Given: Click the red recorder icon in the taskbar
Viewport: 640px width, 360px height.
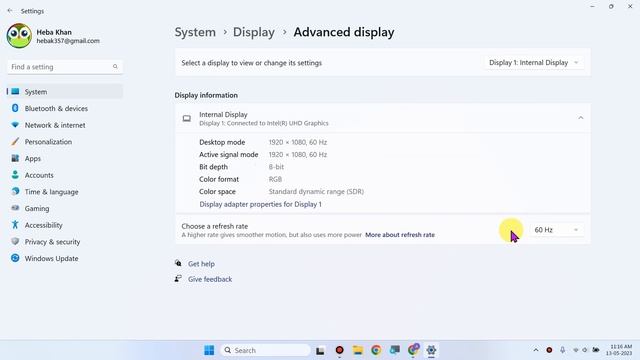Looking at the screenshot, I should [x=339, y=350].
